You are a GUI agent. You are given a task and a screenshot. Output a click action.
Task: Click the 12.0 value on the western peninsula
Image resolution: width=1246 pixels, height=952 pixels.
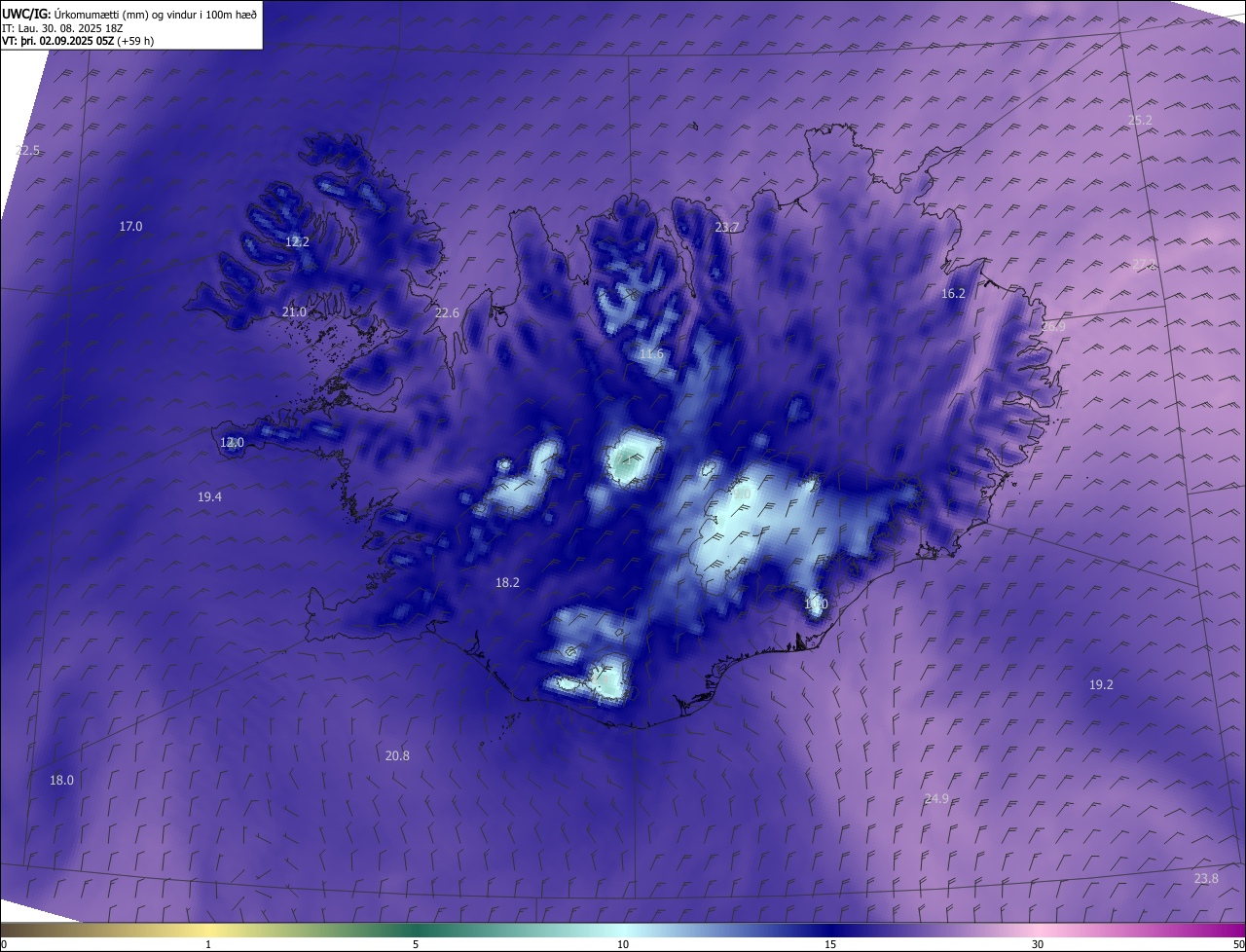click(x=232, y=443)
